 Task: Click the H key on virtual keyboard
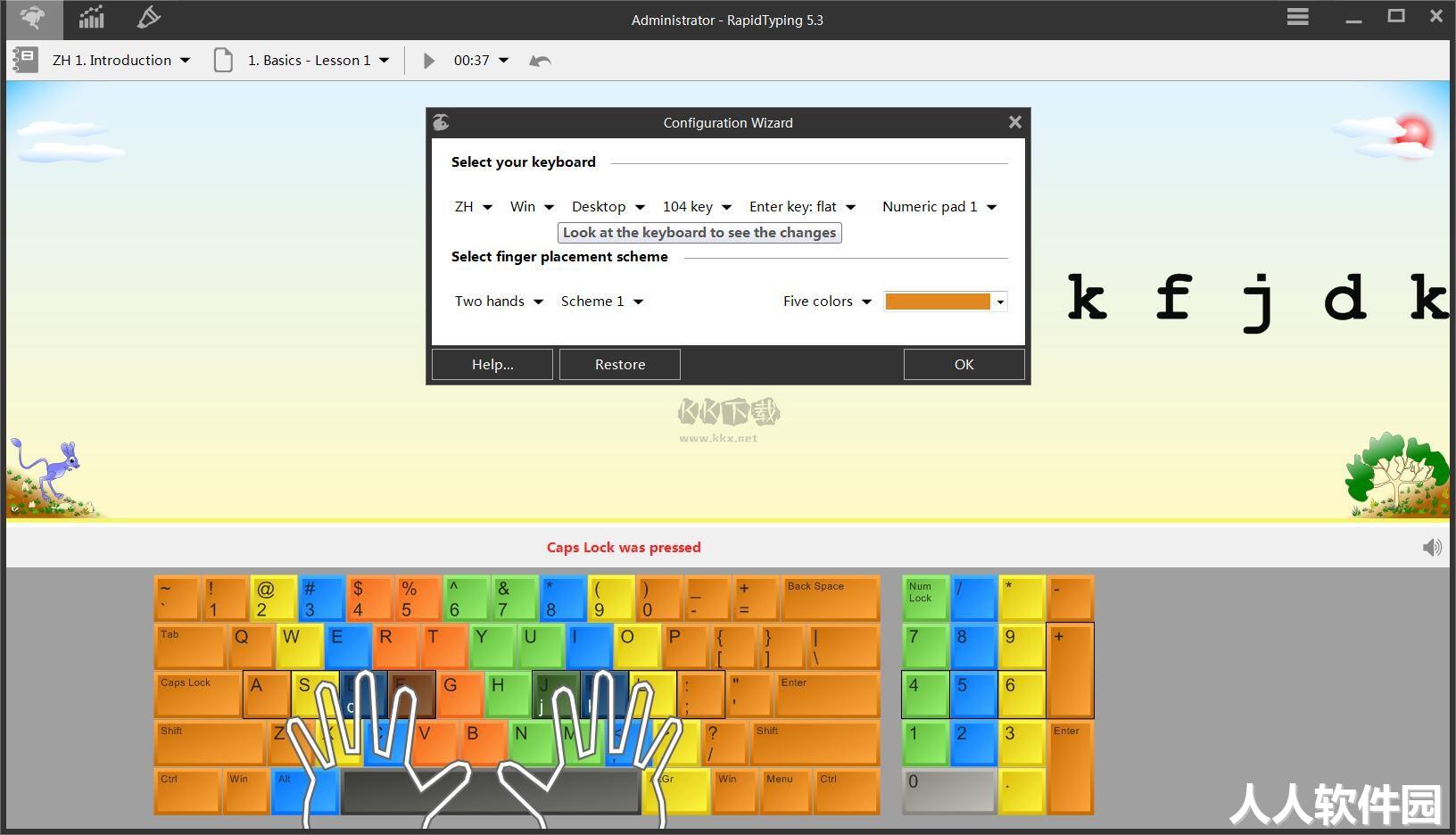509,695
